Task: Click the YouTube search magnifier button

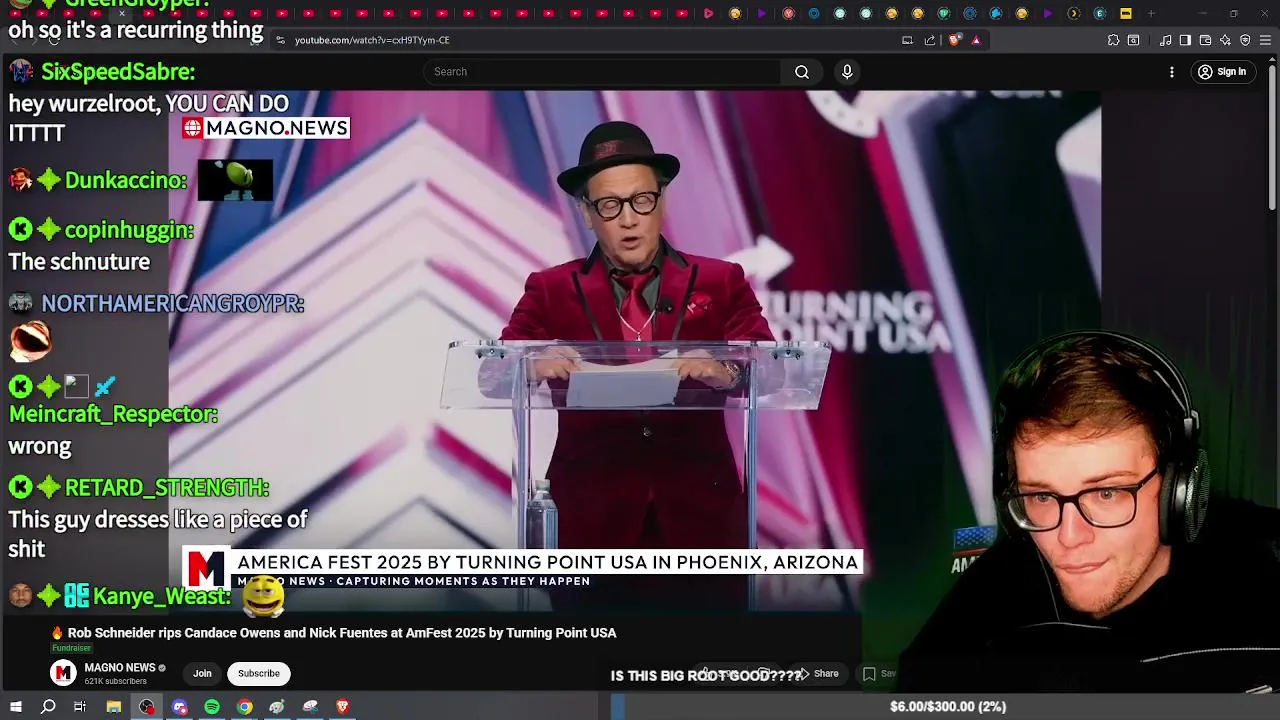Action: 801,72
